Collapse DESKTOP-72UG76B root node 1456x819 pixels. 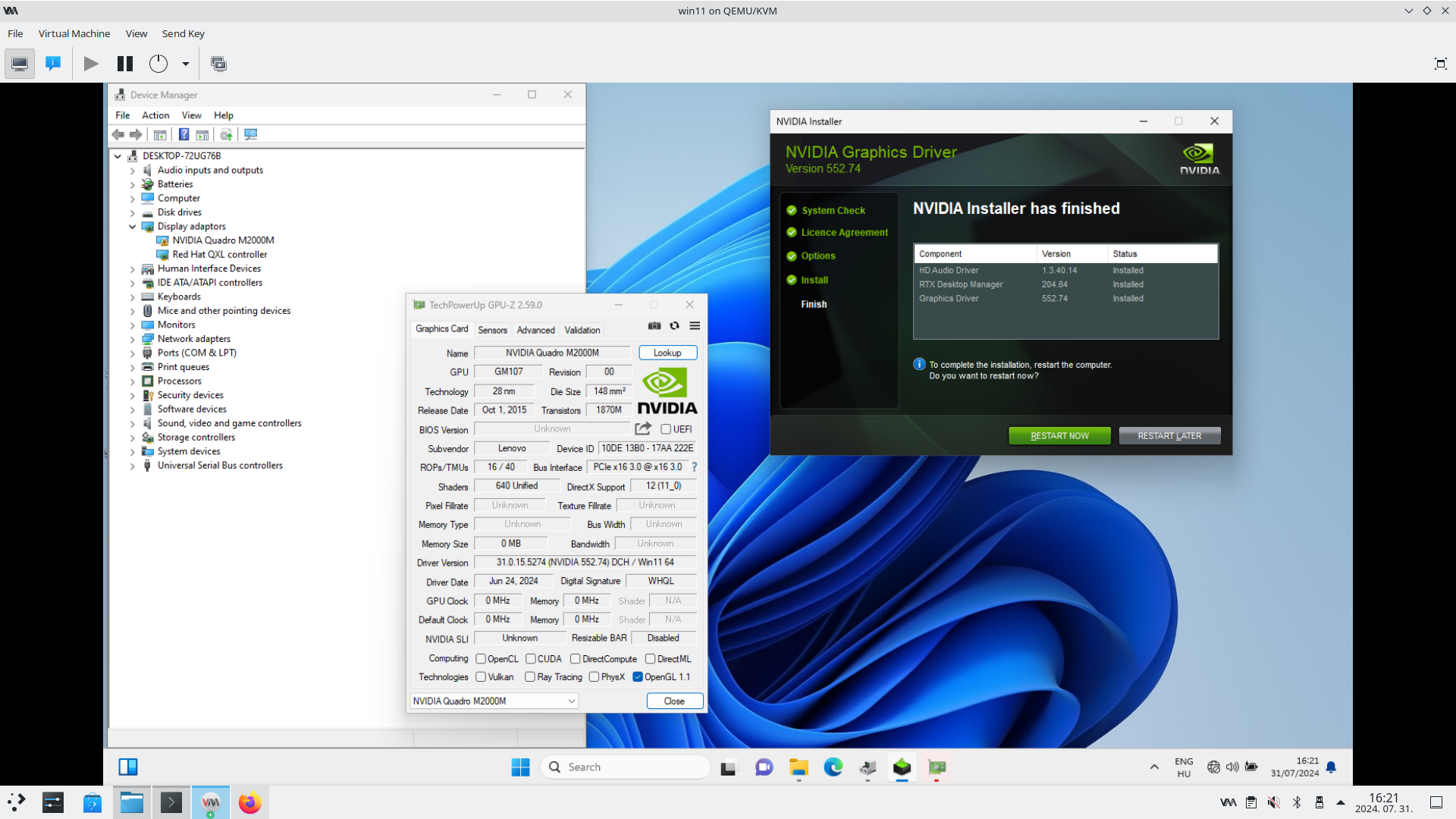point(118,156)
